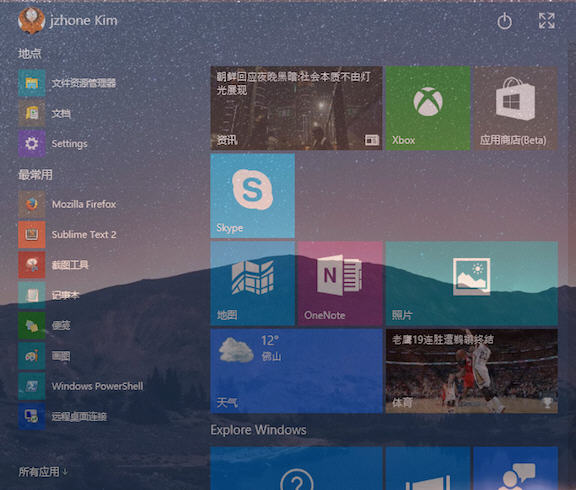Launch Sublime Text 2 icon
This screenshot has width=576, height=490.
tap(32, 234)
